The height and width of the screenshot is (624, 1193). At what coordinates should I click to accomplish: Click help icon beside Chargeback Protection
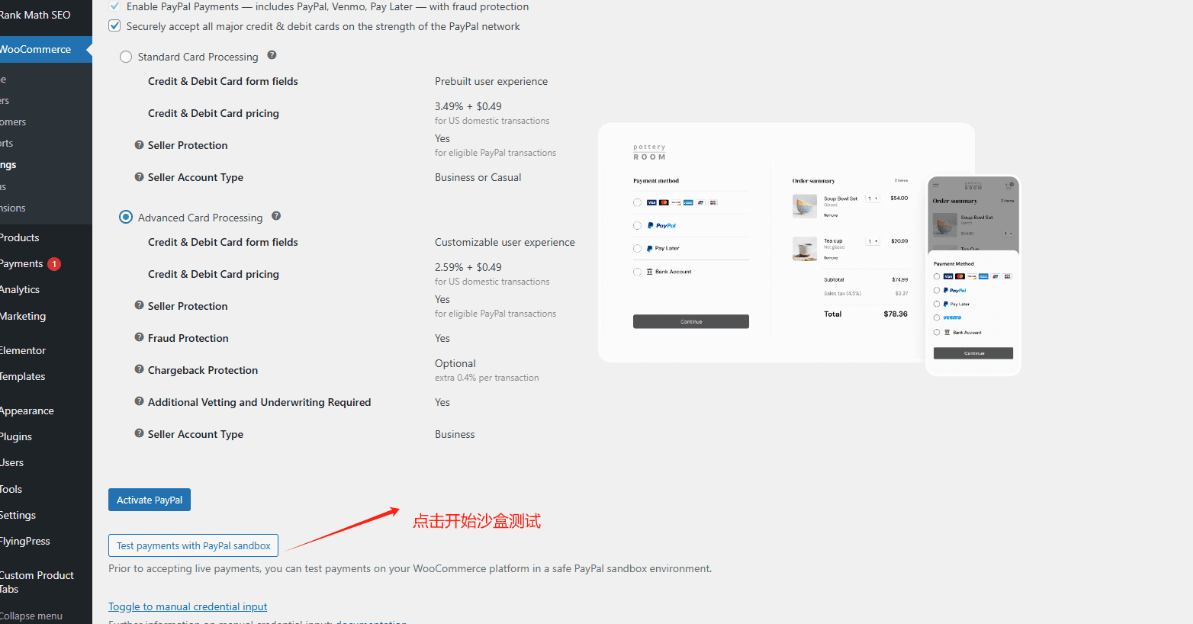pyautogui.click(x=139, y=370)
